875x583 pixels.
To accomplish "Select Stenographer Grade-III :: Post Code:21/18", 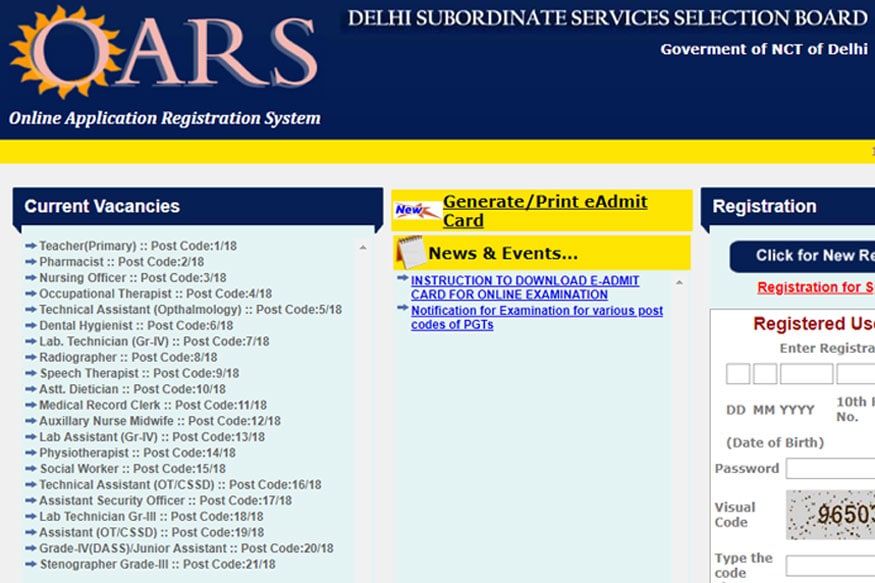I will (x=157, y=564).
